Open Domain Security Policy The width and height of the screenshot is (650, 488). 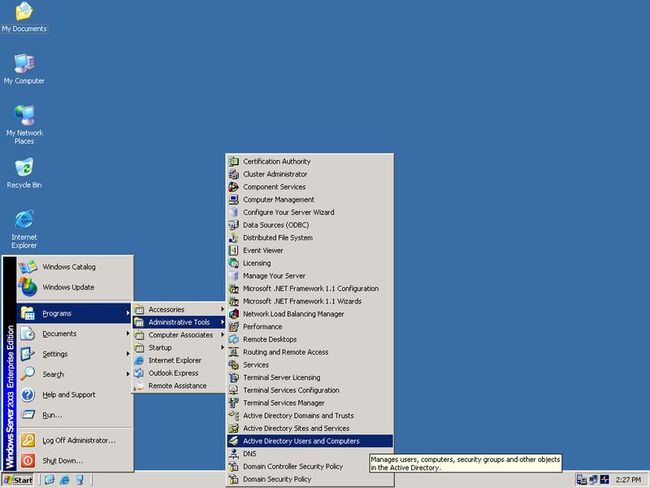[x=310, y=479]
